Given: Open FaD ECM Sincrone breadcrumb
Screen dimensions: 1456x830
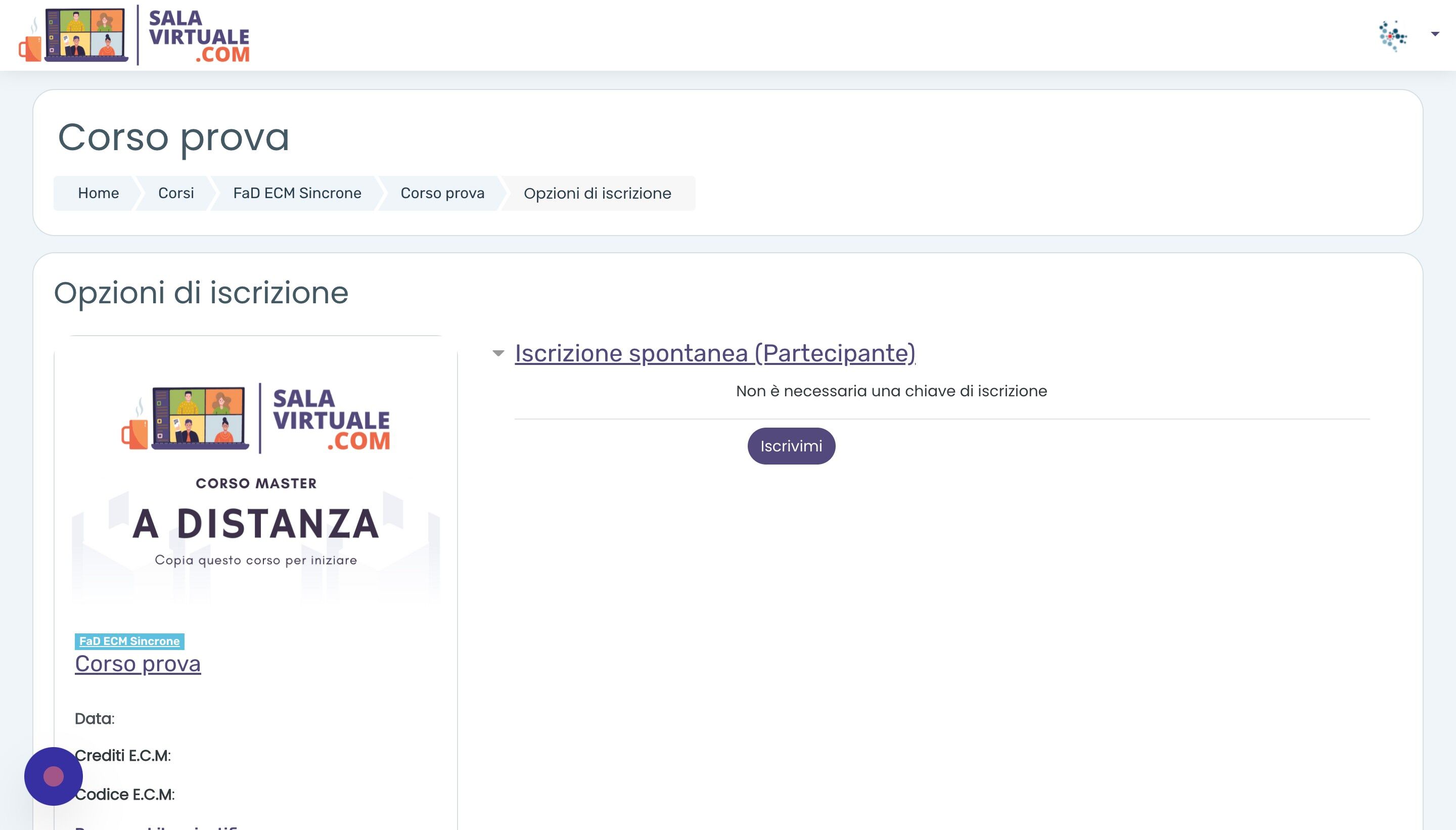Looking at the screenshot, I should point(297,193).
